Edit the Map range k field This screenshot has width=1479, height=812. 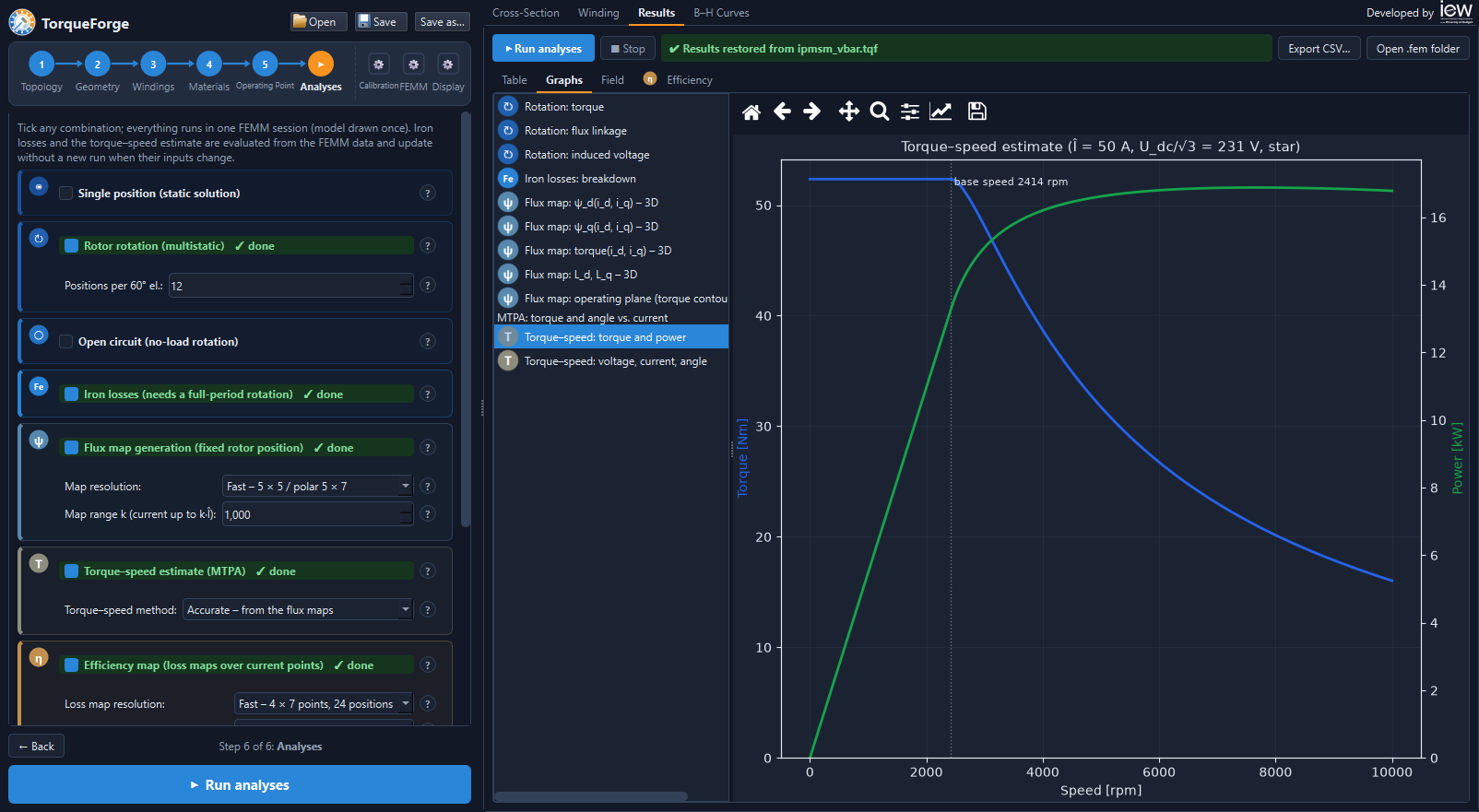[317, 514]
